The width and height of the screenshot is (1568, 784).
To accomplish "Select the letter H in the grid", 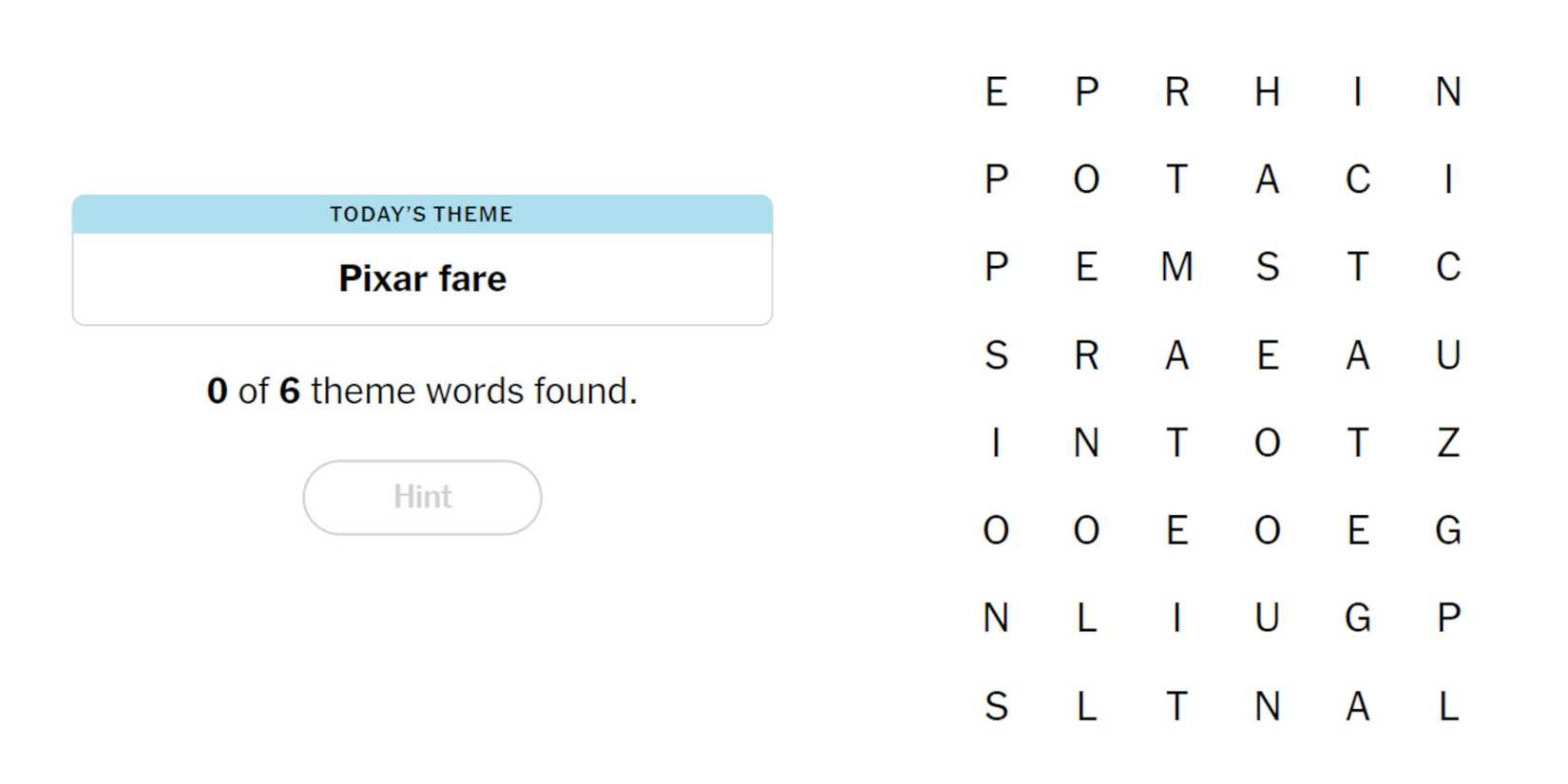I will 1267,92.
